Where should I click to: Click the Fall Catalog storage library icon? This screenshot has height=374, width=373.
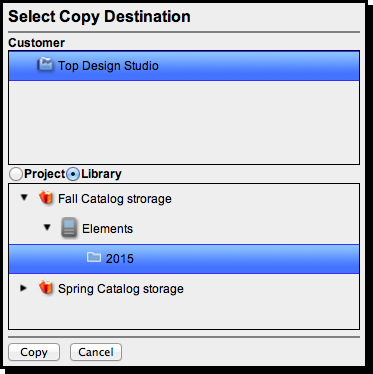(x=46, y=198)
